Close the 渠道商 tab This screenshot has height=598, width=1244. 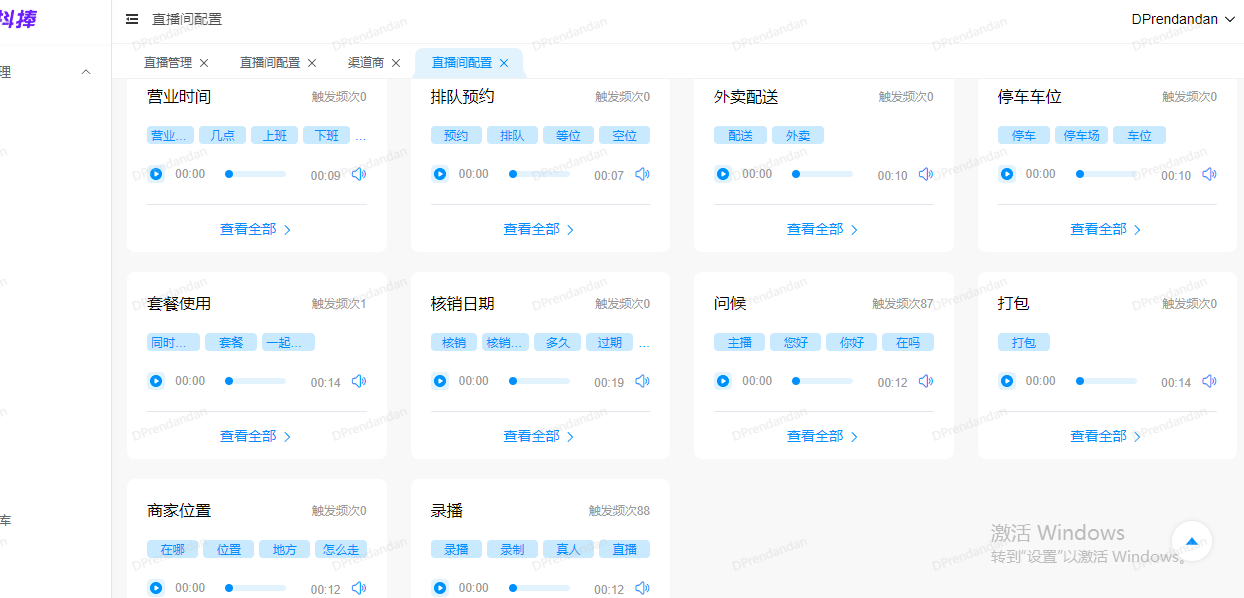coord(396,63)
